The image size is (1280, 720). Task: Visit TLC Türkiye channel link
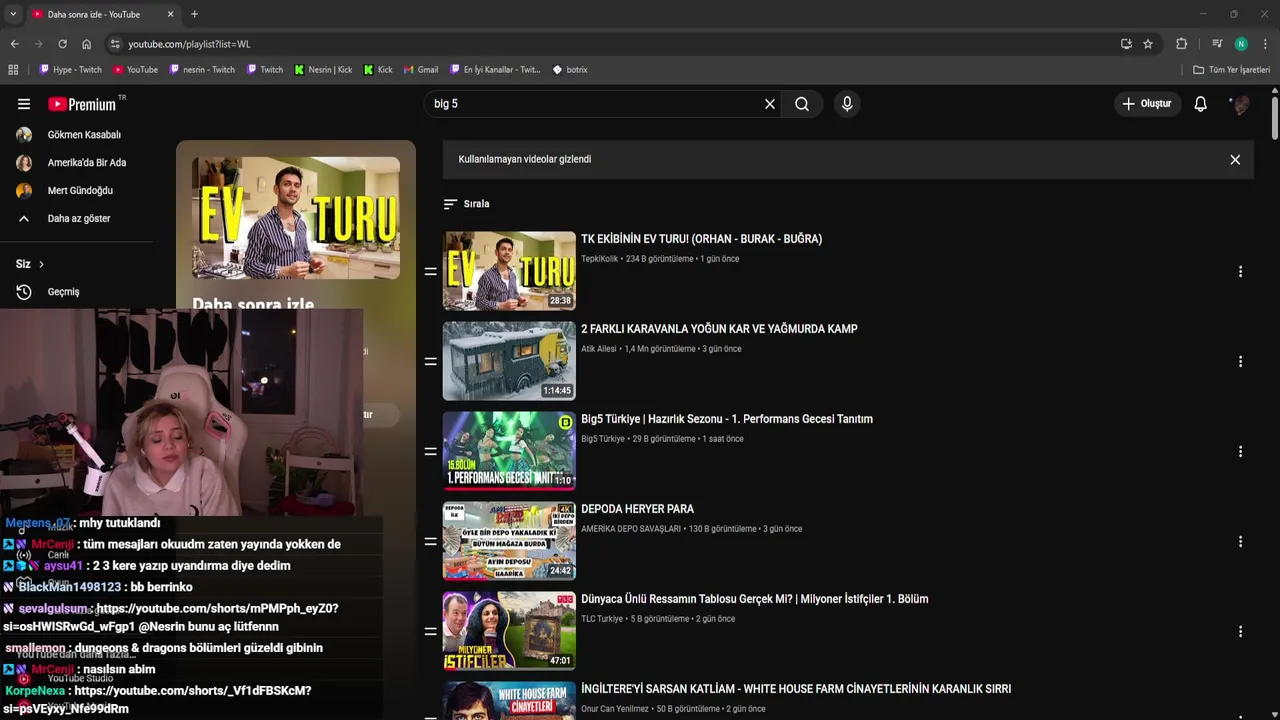coord(602,619)
